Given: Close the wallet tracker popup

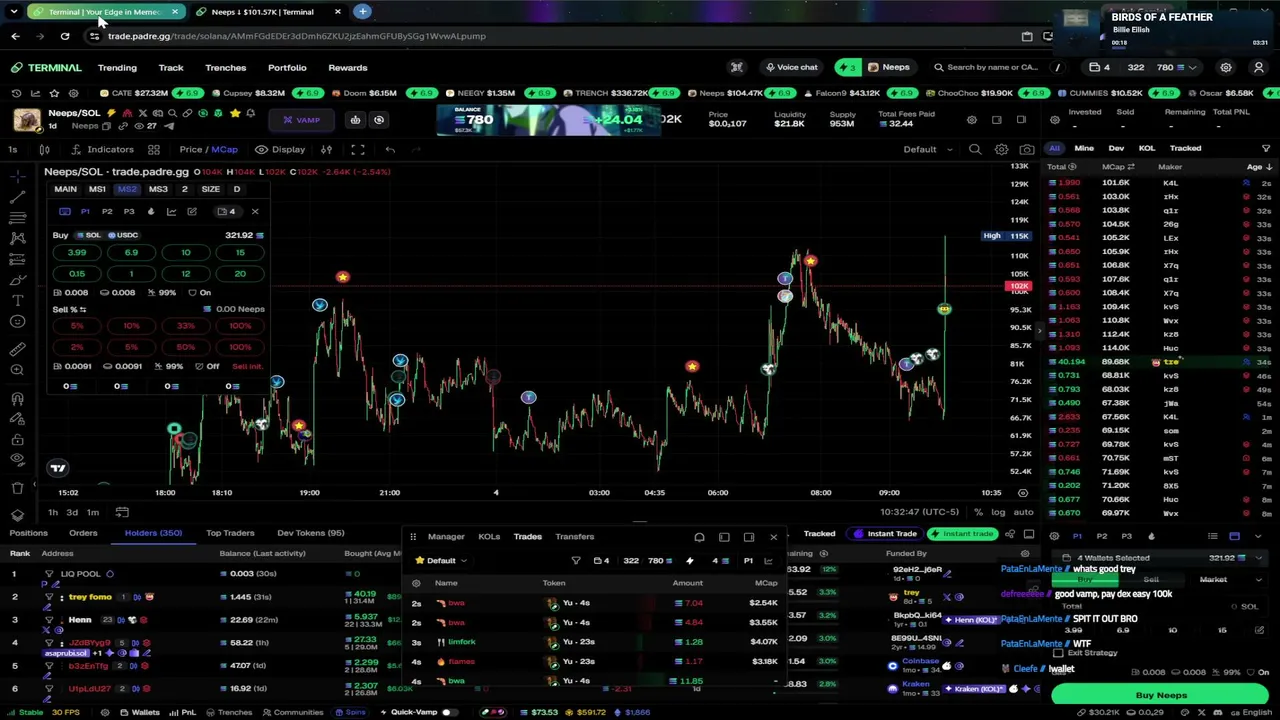Looking at the screenshot, I should [773, 537].
